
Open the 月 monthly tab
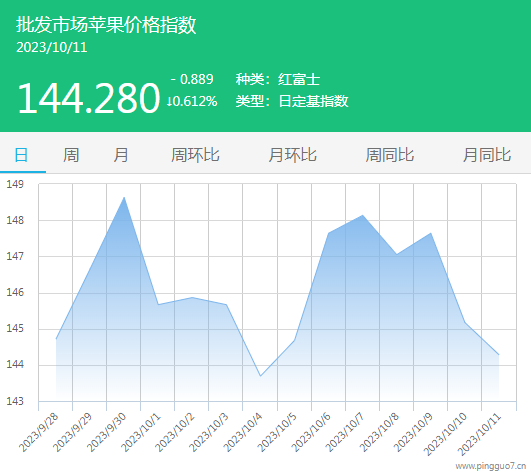tap(121, 155)
